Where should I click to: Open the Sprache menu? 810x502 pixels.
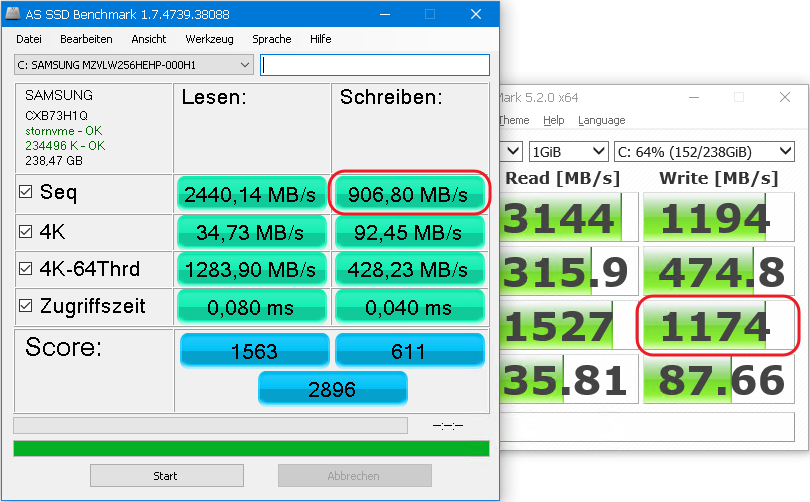click(x=272, y=39)
